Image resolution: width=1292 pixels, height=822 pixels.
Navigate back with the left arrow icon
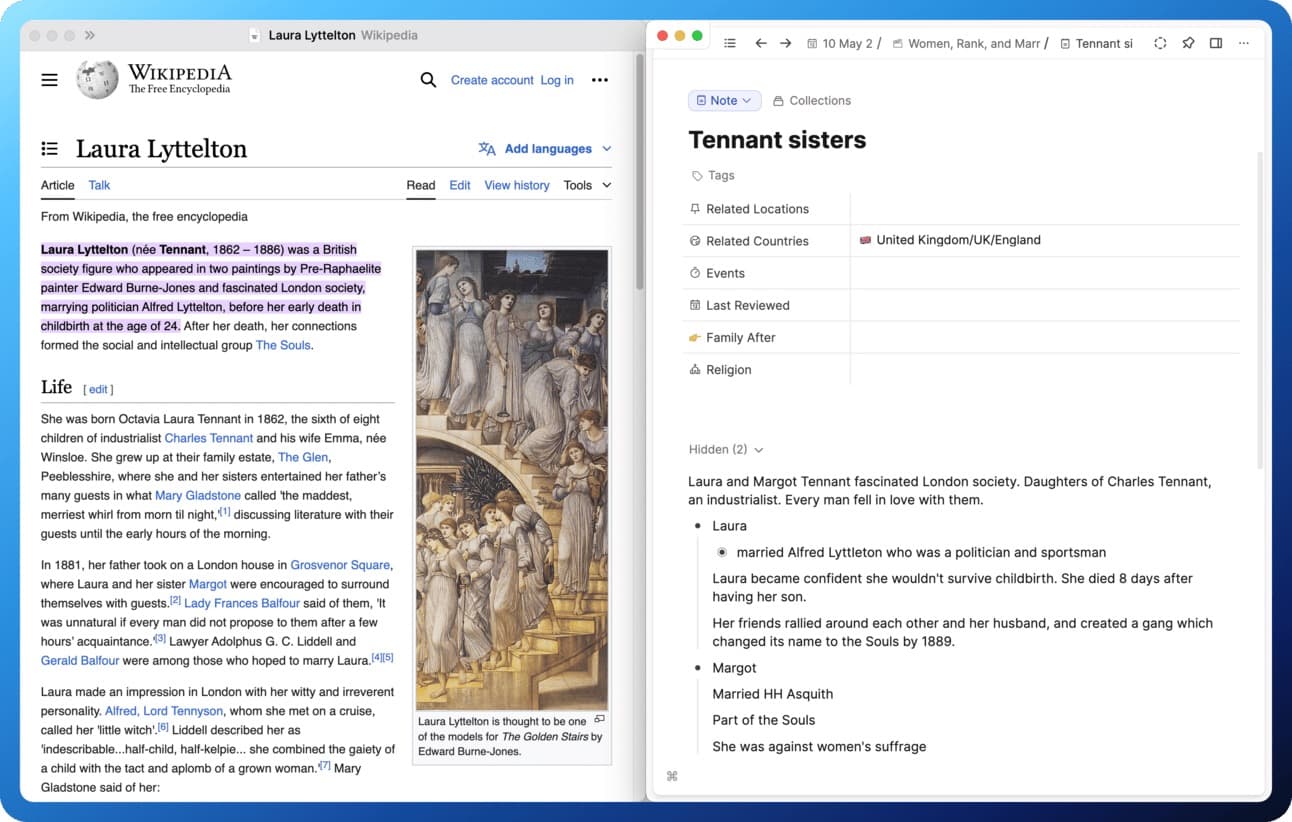tap(759, 43)
